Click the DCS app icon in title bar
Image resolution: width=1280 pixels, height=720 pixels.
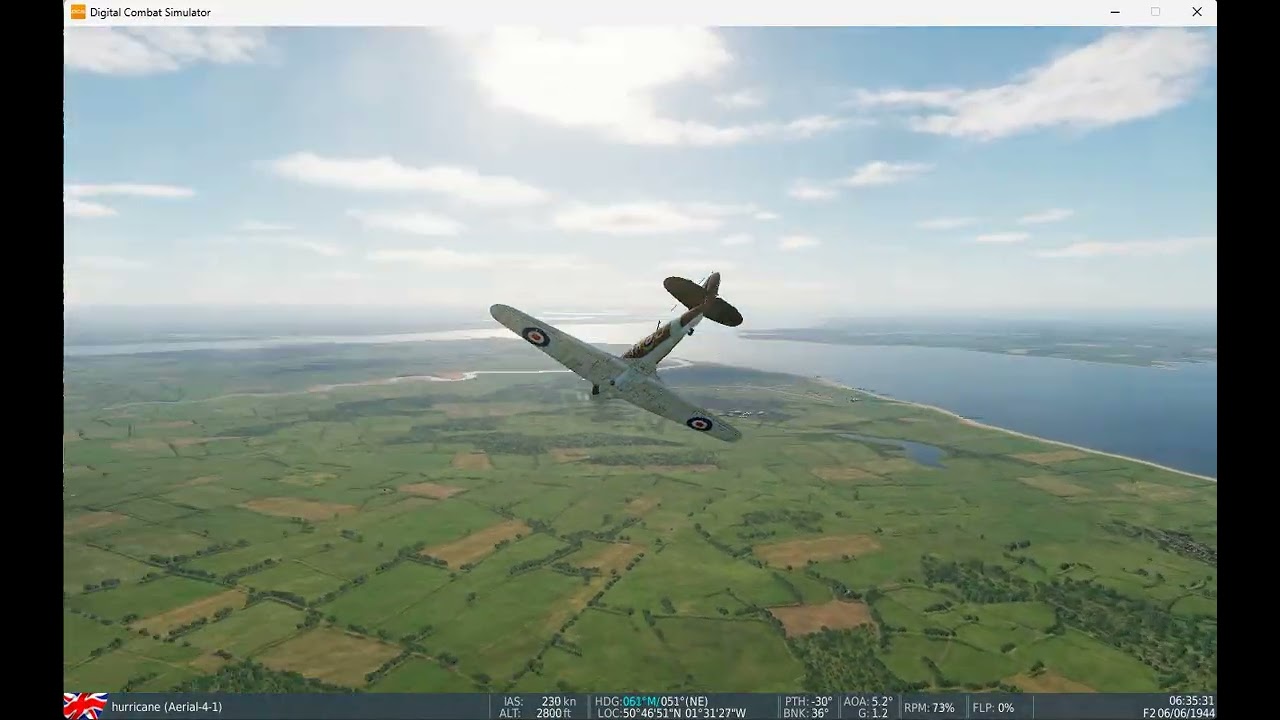coord(78,12)
